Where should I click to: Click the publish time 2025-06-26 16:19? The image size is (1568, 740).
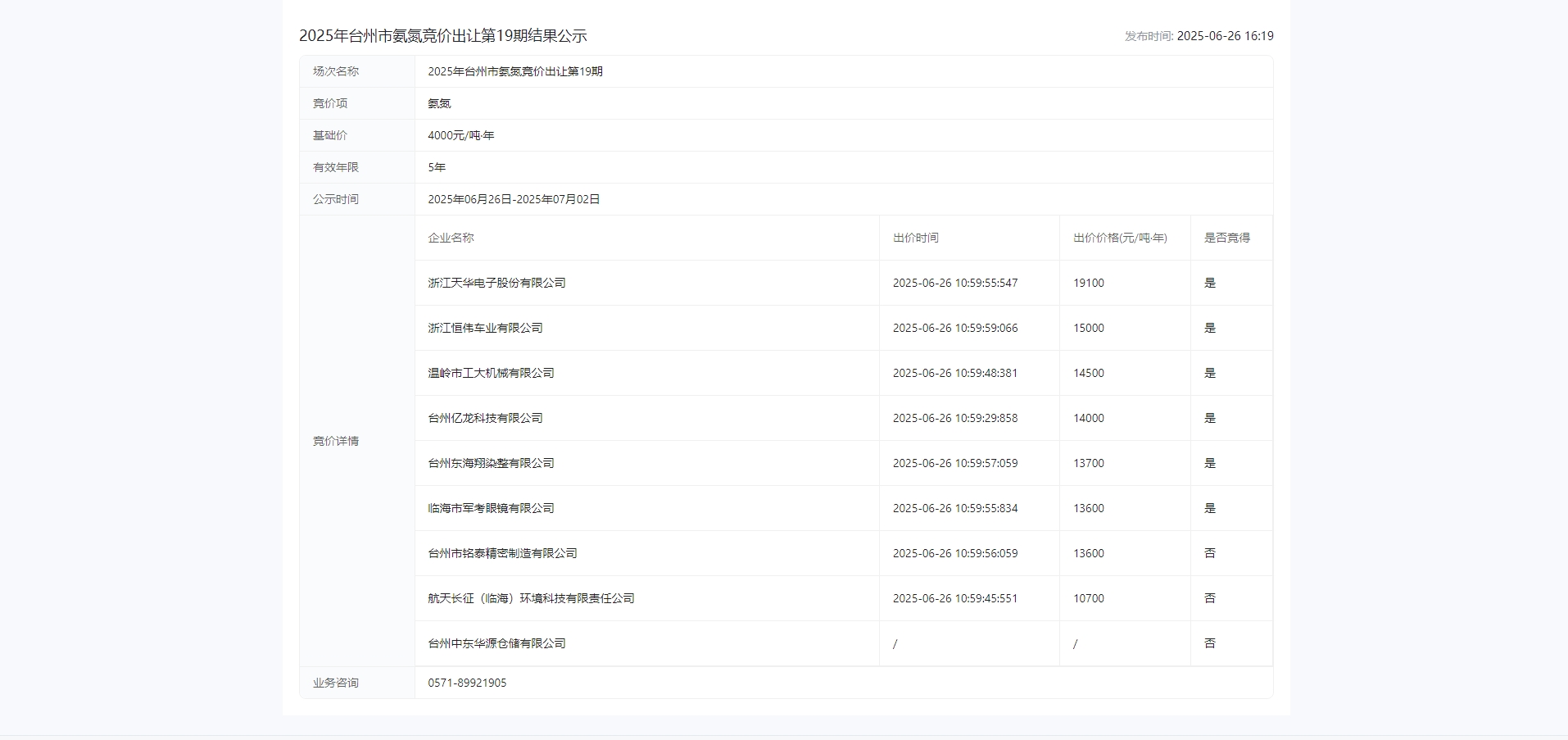click(1225, 36)
